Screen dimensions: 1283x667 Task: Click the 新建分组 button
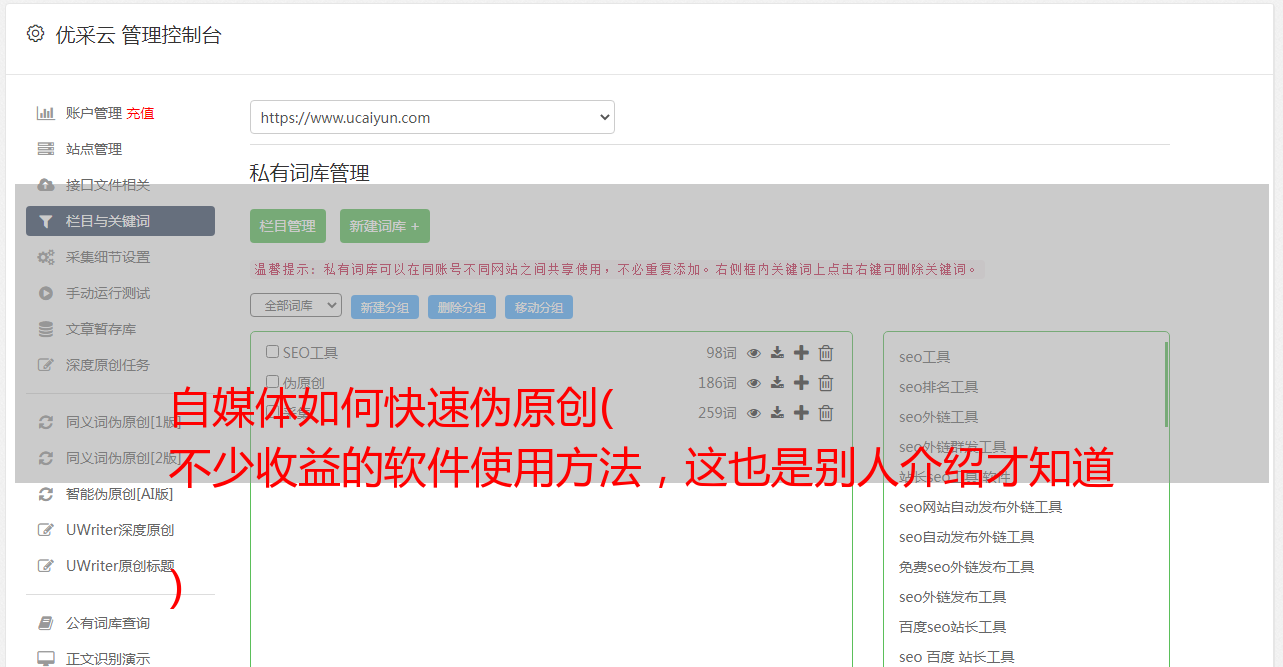(x=385, y=307)
